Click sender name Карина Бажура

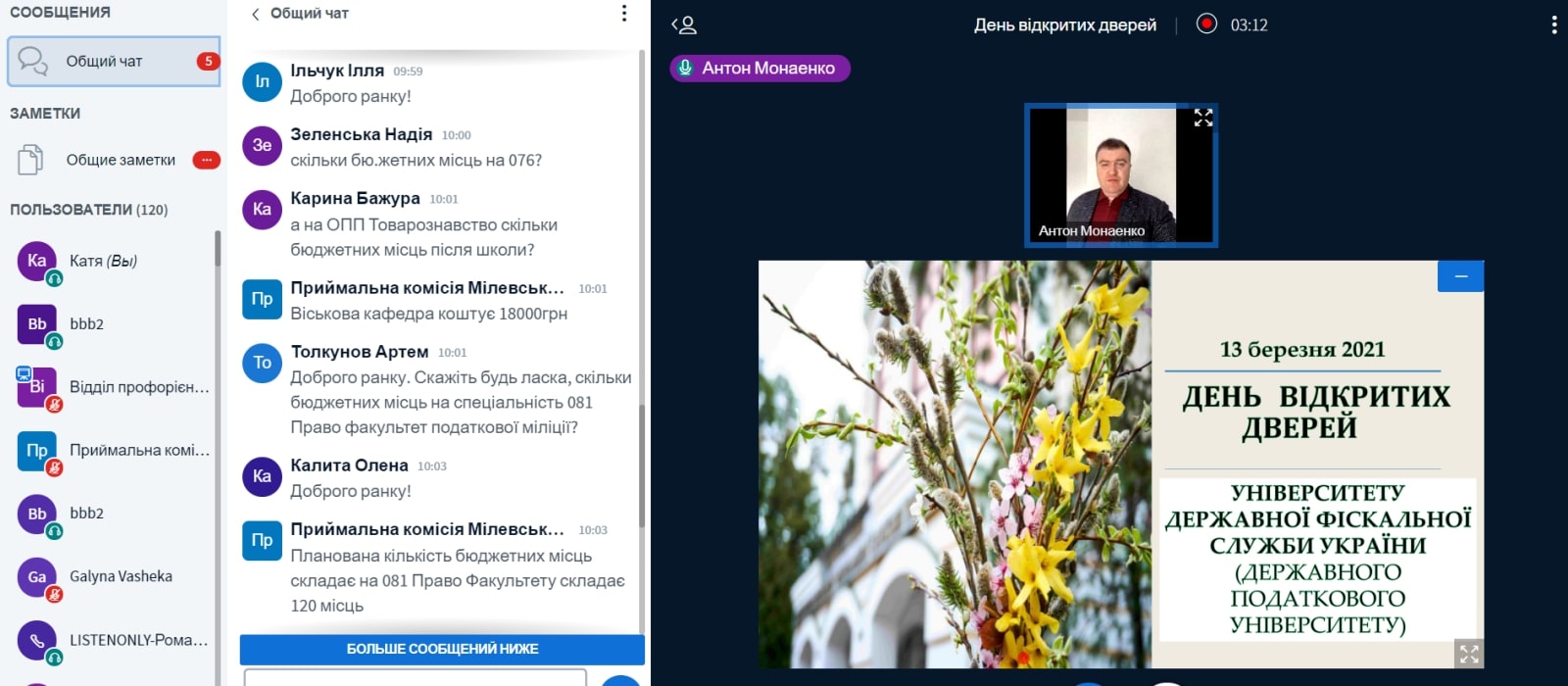[x=355, y=198]
